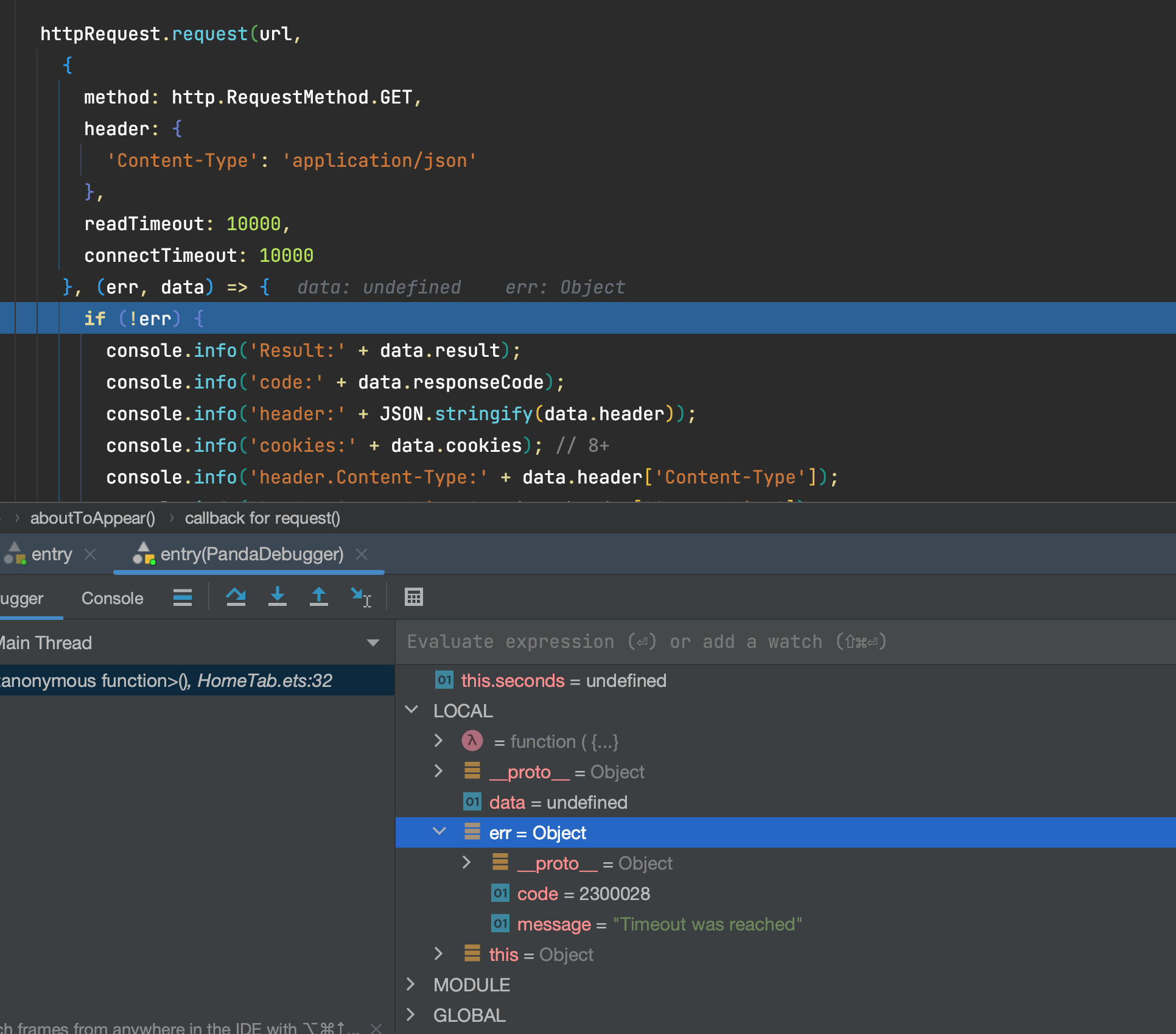Click the 'application/json' string
This screenshot has width=1176, height=1034.
point(379,160)
